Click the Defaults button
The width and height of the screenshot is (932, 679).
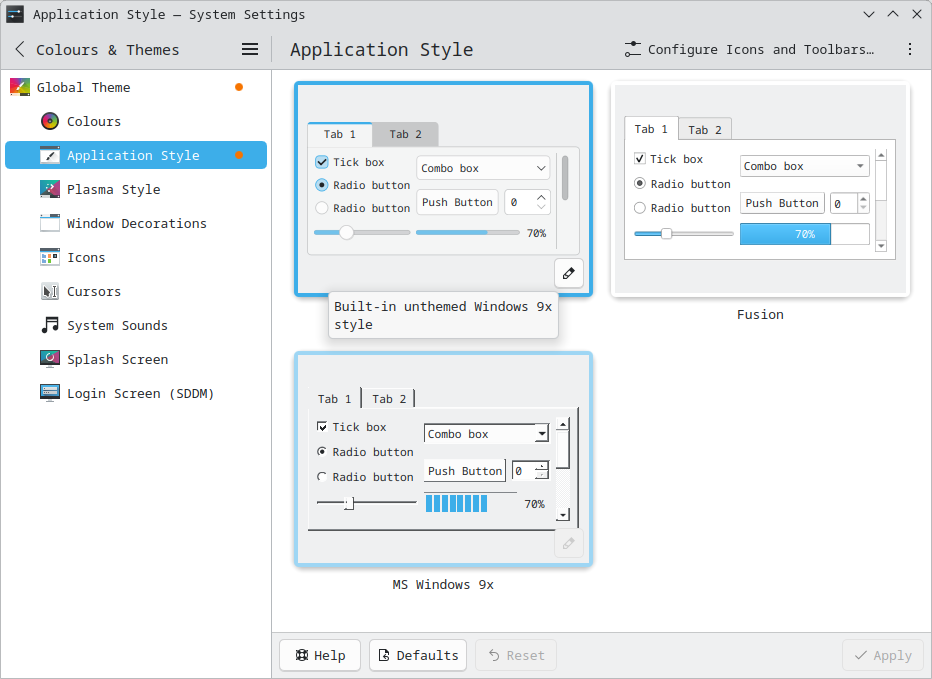pos(418,655)
